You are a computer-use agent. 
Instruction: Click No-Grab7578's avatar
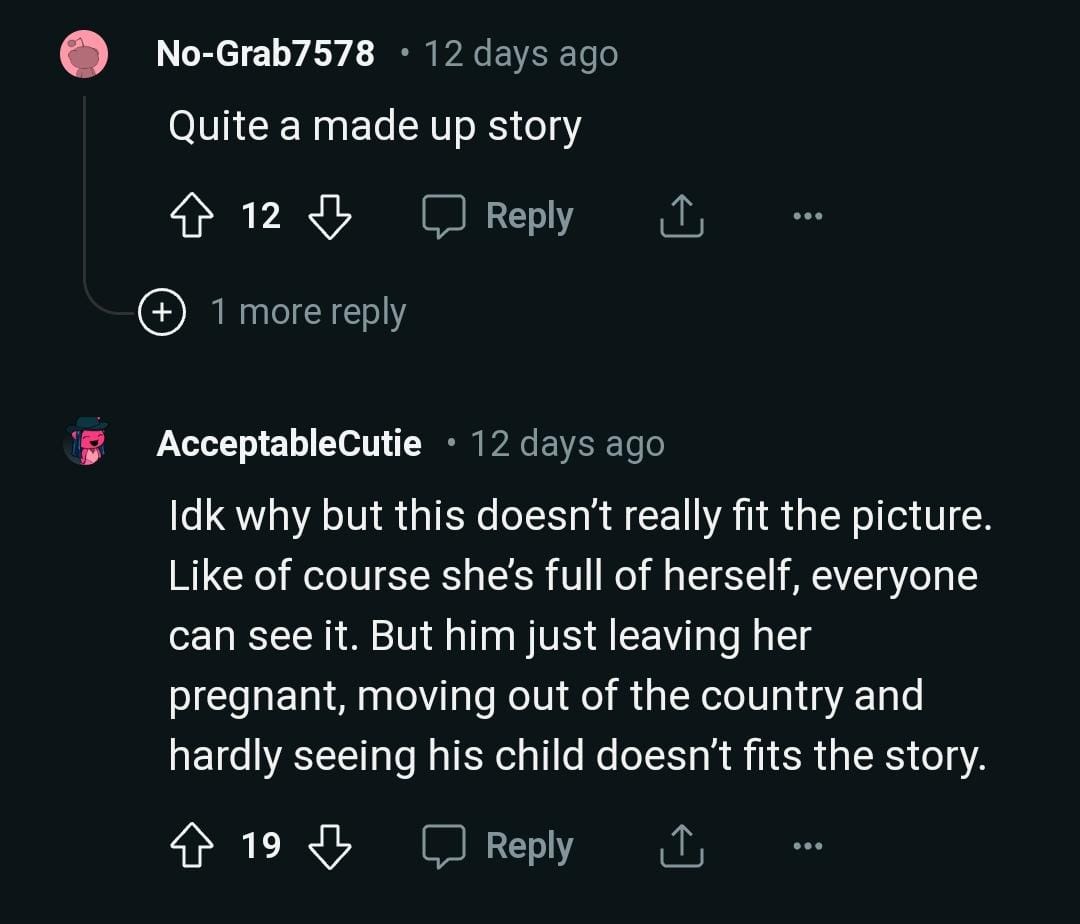pyautogui.click(x=85, y=54)
